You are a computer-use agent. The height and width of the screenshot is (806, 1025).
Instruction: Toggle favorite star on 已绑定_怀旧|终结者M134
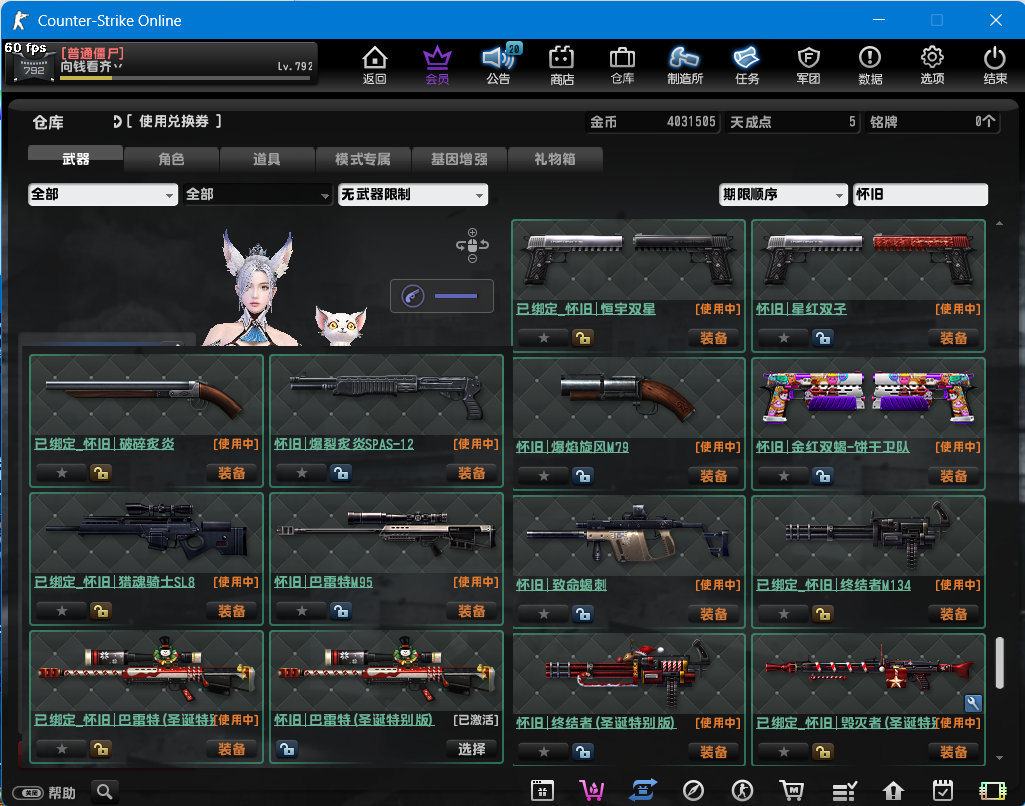pyautogui.click(x=784, y=614)
